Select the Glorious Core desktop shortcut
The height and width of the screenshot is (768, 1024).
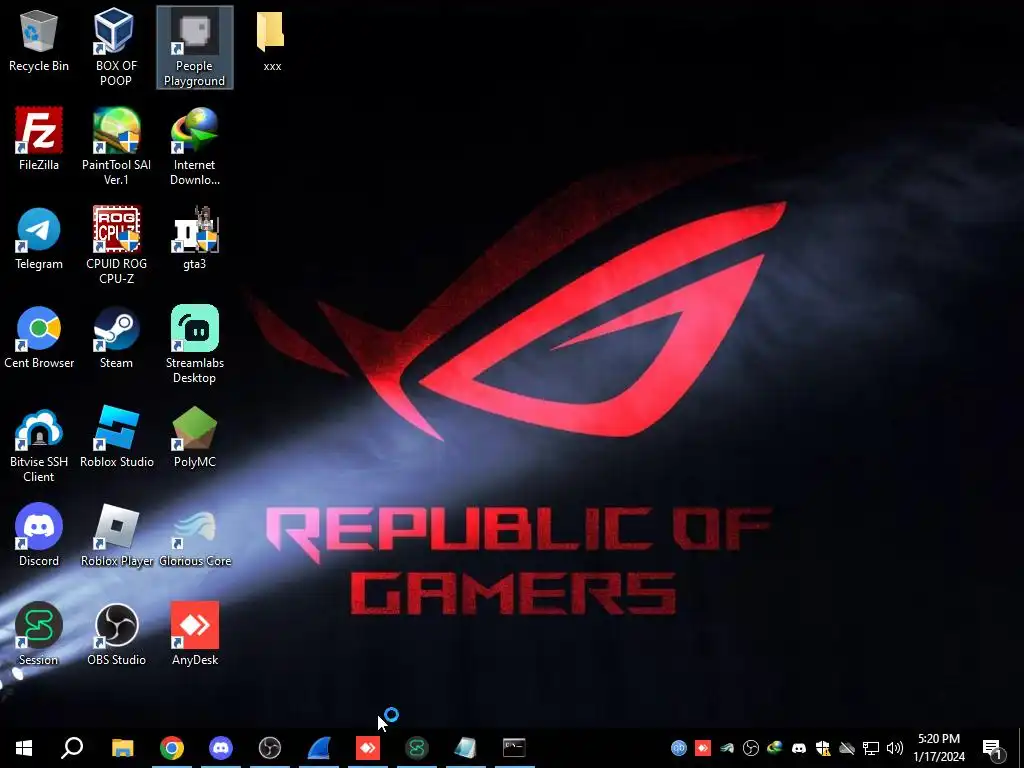pyautogui.click(x=195, y=536)
